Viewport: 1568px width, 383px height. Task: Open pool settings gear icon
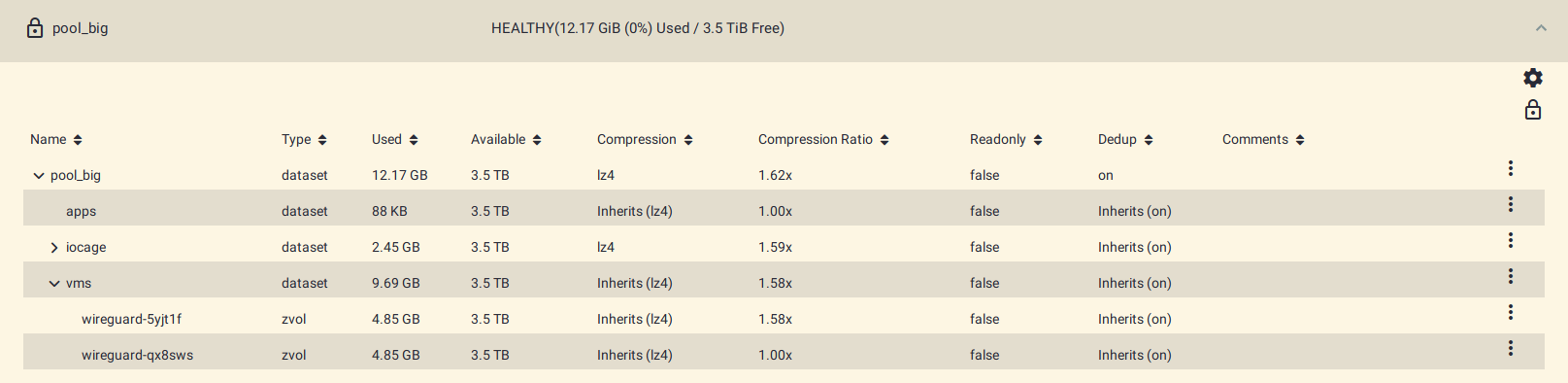pos(1532,78)
